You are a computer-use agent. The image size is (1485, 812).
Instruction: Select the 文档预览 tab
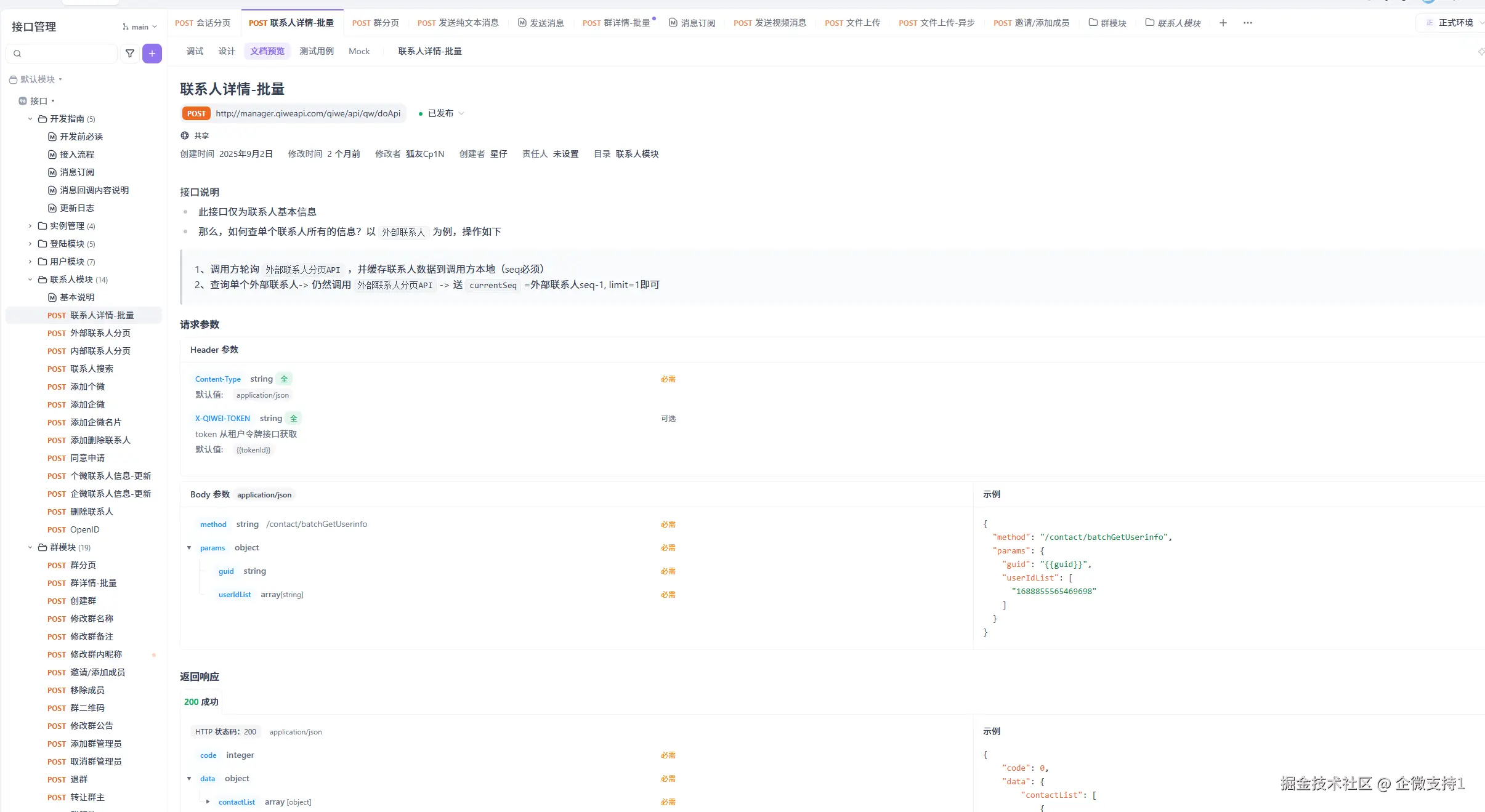pyautogui.click(x=267, y=51)
